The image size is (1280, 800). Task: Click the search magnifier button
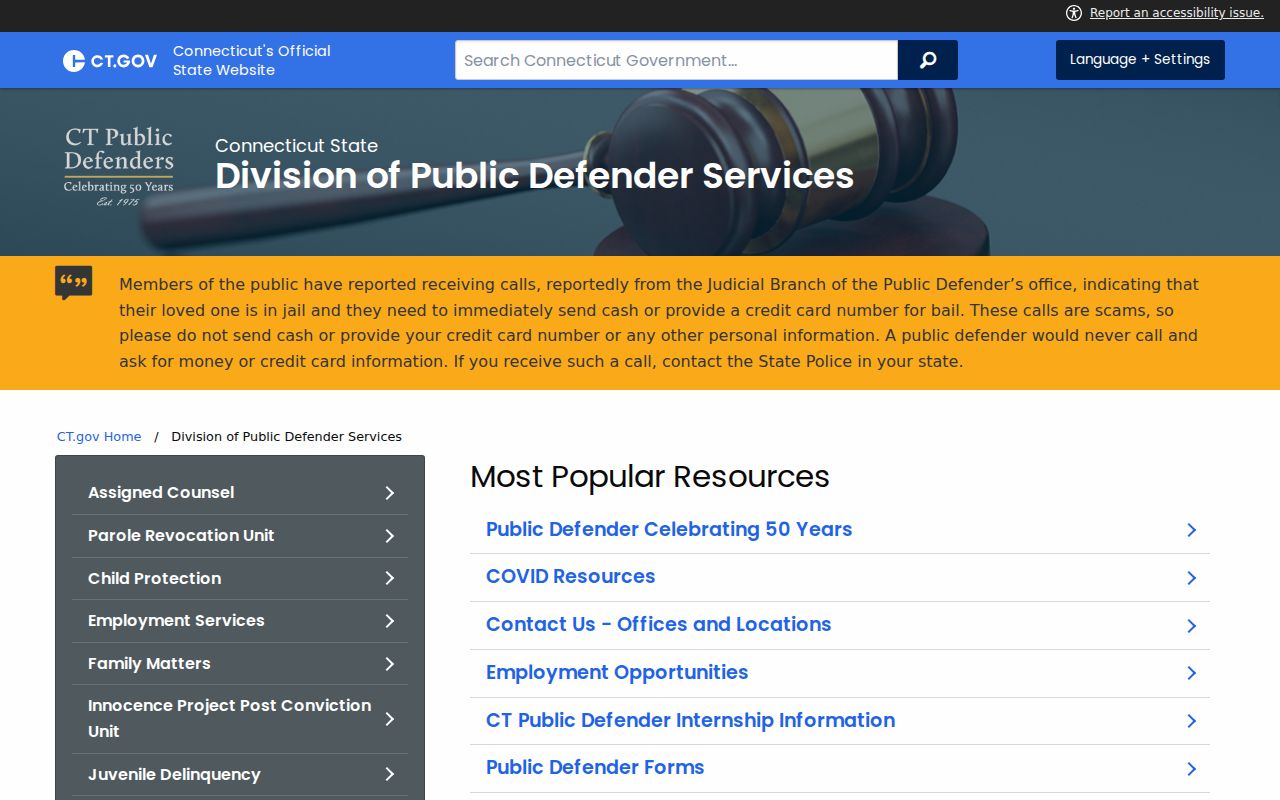pos(928,60)
